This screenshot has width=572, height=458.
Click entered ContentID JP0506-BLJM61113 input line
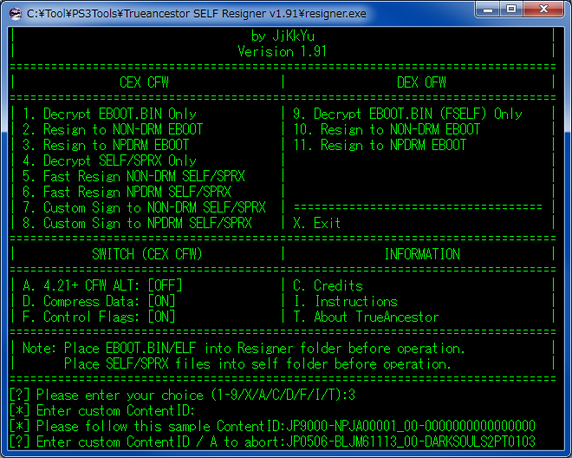click(273, 442)
